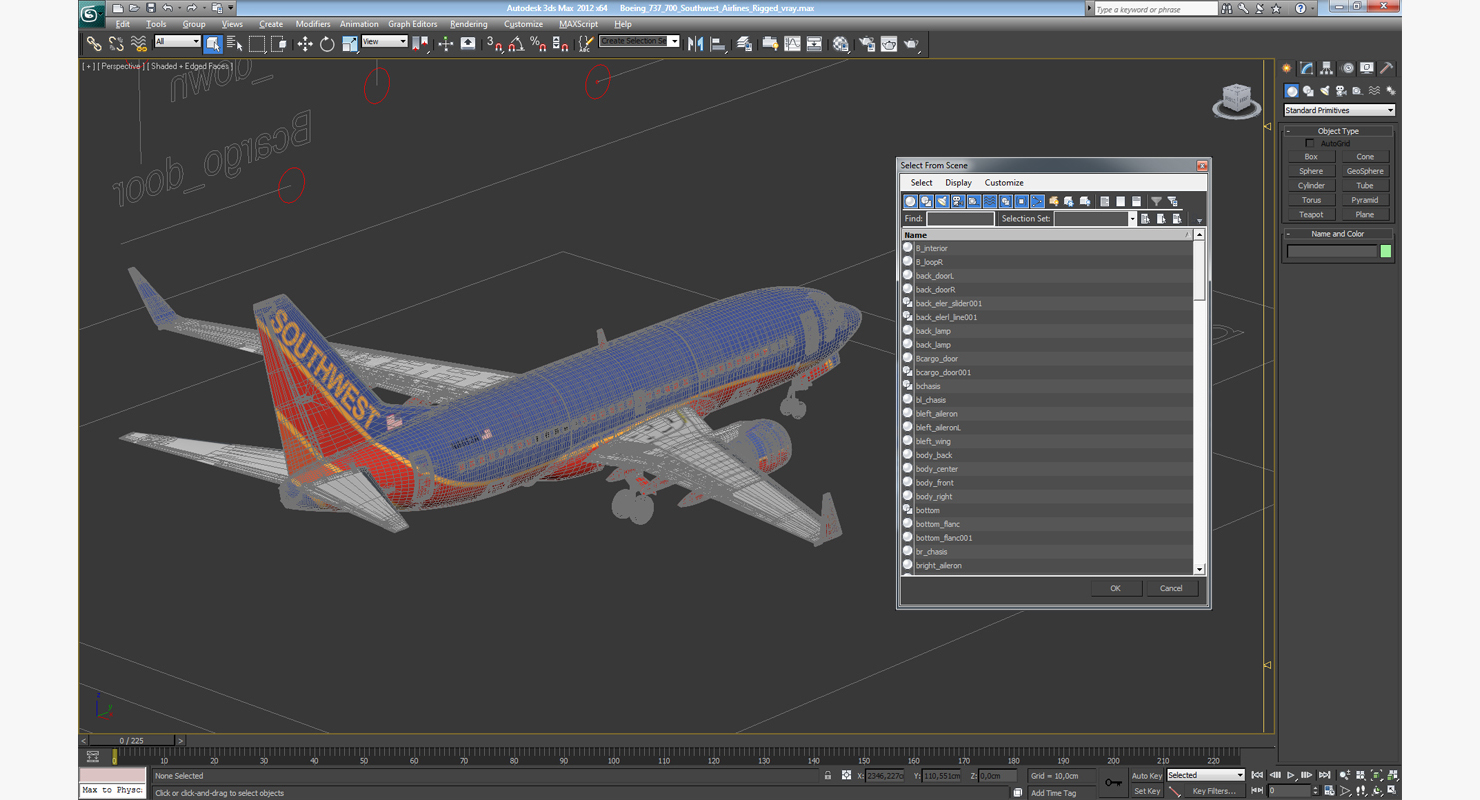Toggle Percent Snap in main toolbar
Viewport: 1480px width, 800px height.
[538, 44]
